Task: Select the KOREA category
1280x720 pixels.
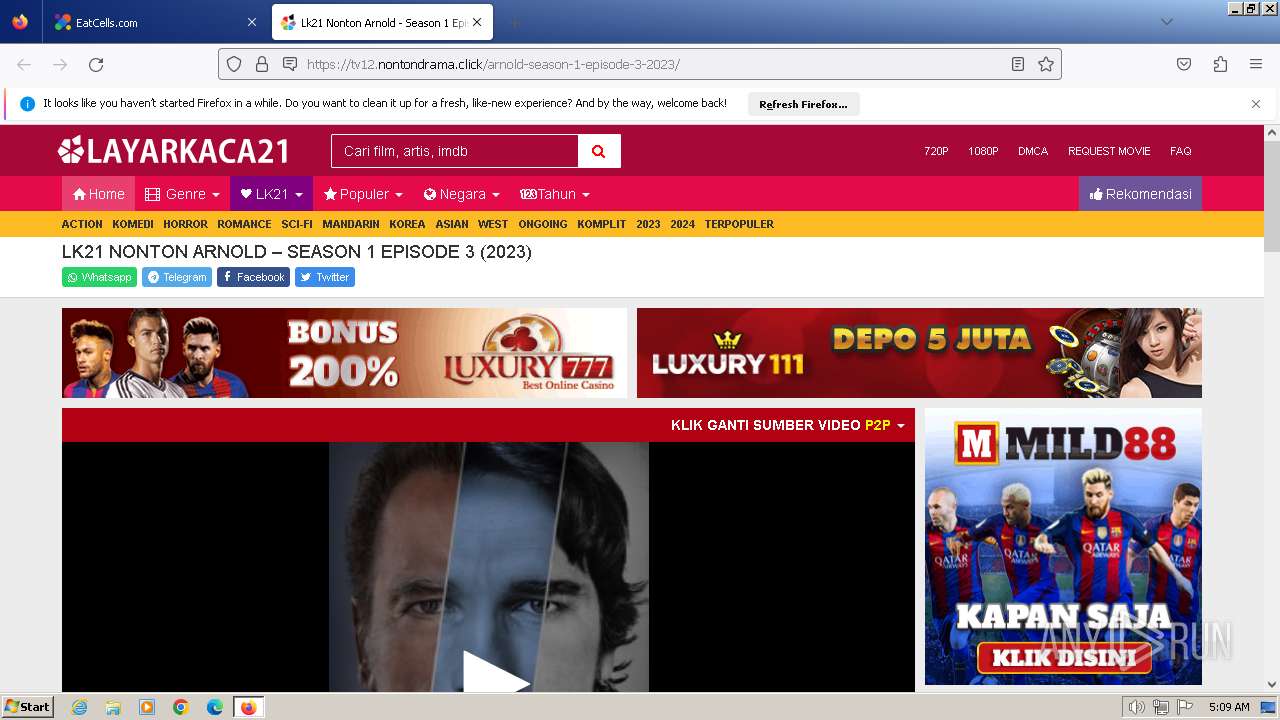Action: point(407,224)
